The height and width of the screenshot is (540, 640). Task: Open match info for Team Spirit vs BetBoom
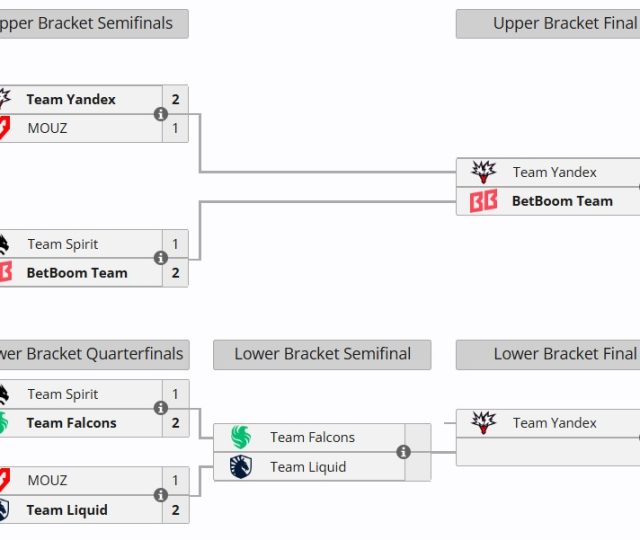click(x=161, y=258)
